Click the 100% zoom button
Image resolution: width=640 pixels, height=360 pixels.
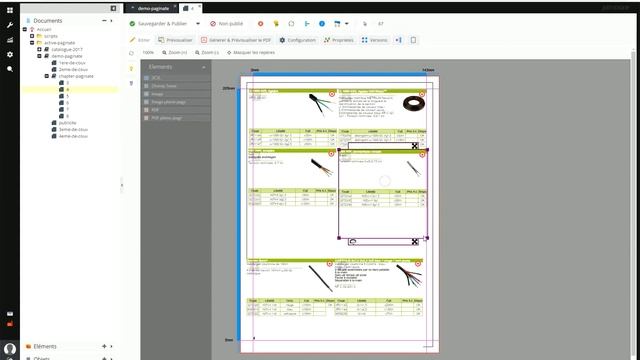(148, 53)
